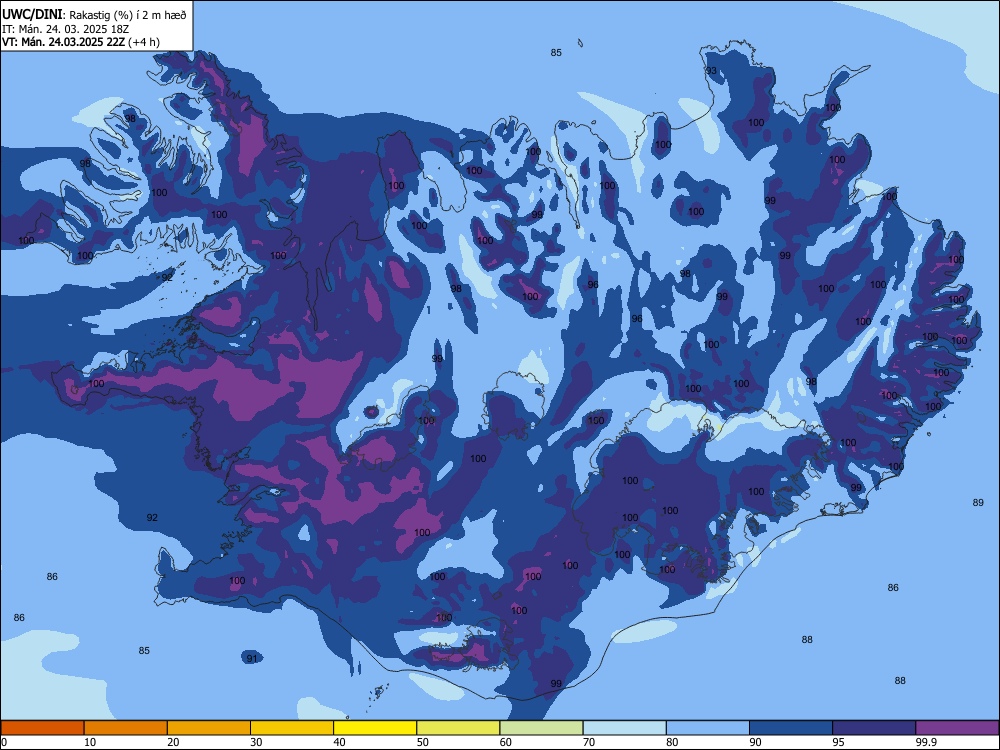
Task: Select the '95' legend scale label
Action: pos(838,742)
